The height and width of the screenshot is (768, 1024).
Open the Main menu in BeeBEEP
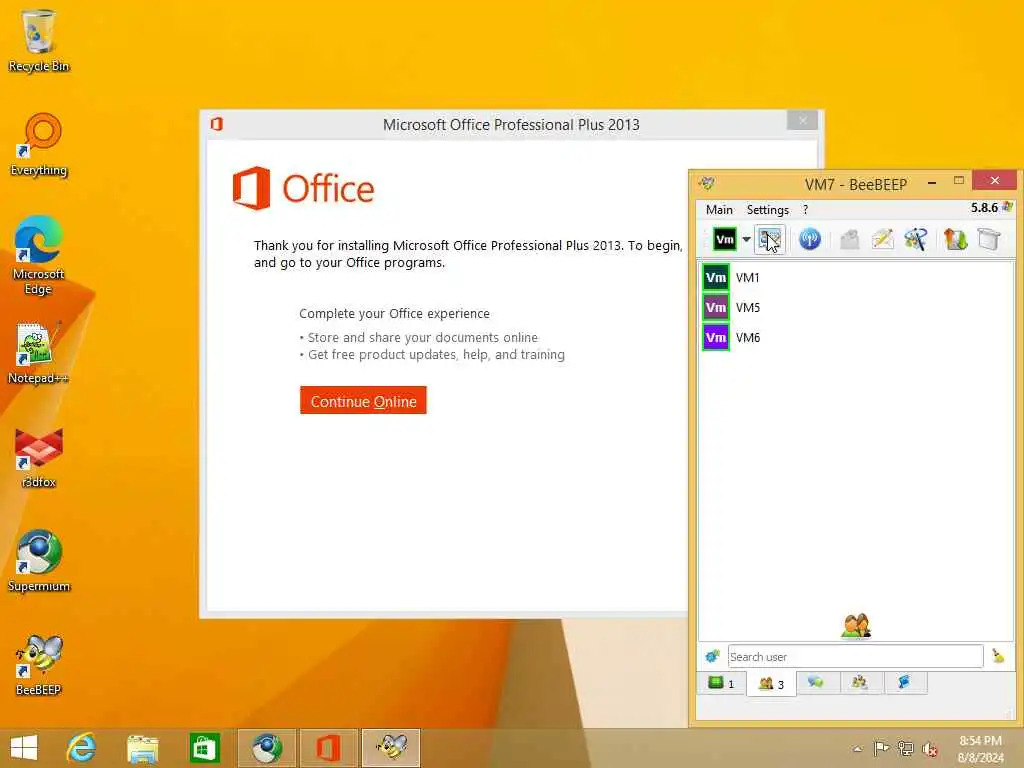[x=719, y=210]
